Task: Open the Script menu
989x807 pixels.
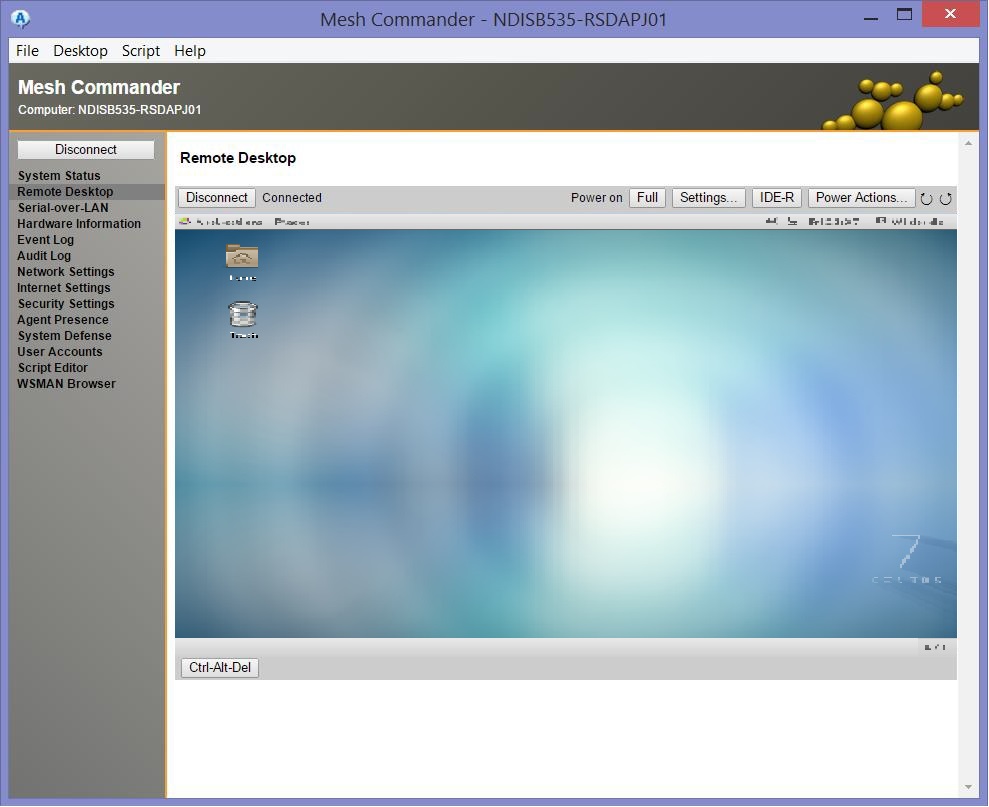Action: 141,50
